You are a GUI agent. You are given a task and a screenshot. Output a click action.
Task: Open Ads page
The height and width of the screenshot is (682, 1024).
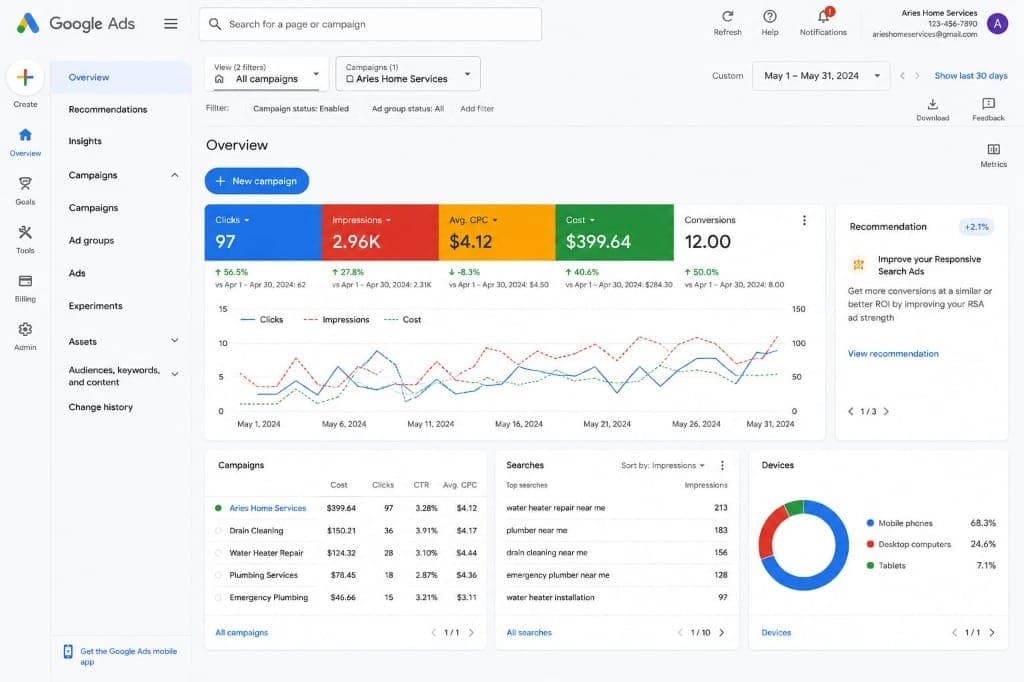77,273
